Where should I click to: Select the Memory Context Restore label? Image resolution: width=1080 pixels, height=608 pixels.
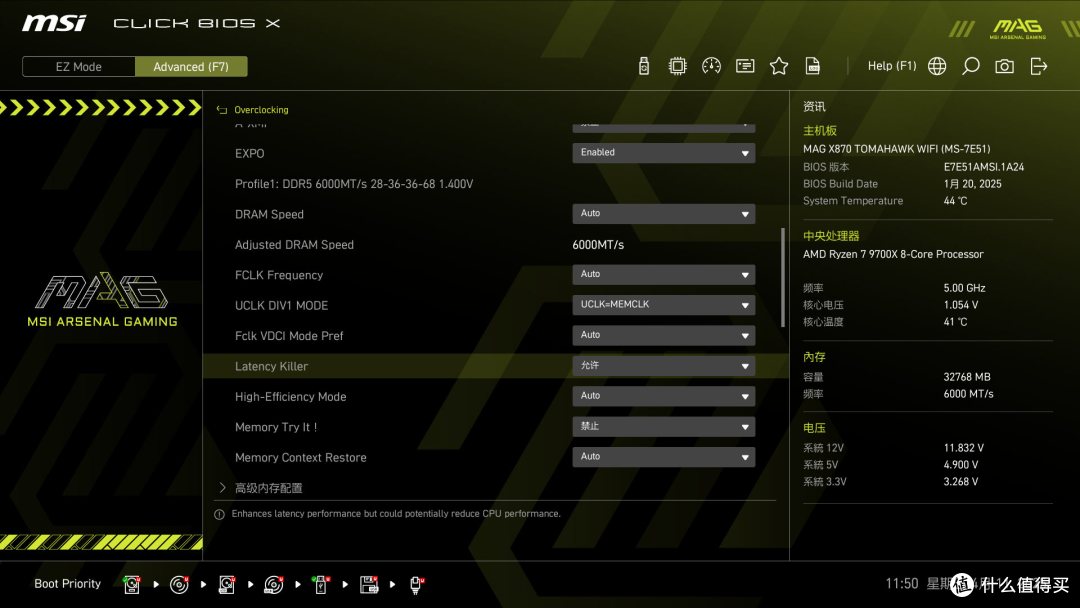pyautogui.click(x=300, y=457)
